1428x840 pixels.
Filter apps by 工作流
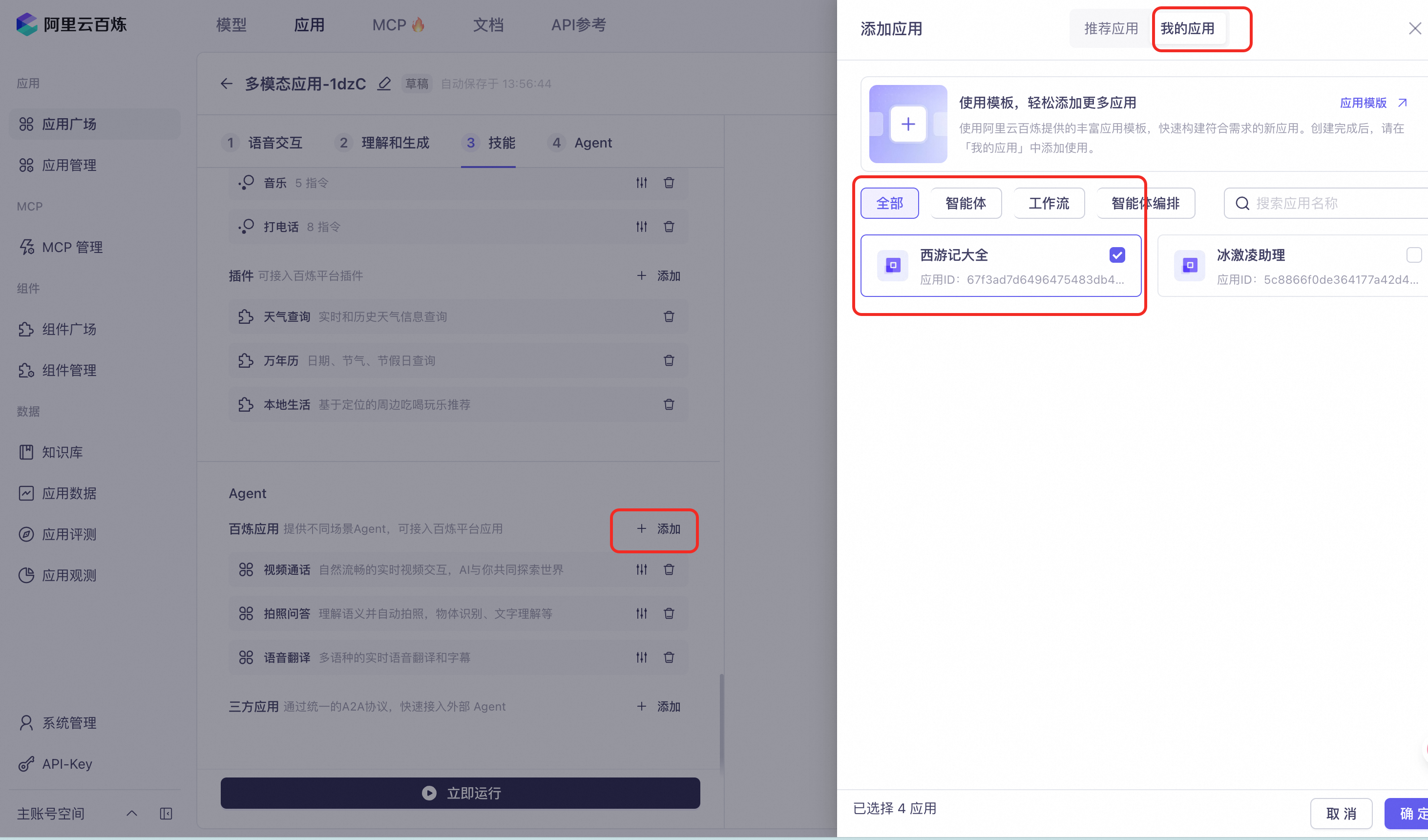tap(1049, 204)
